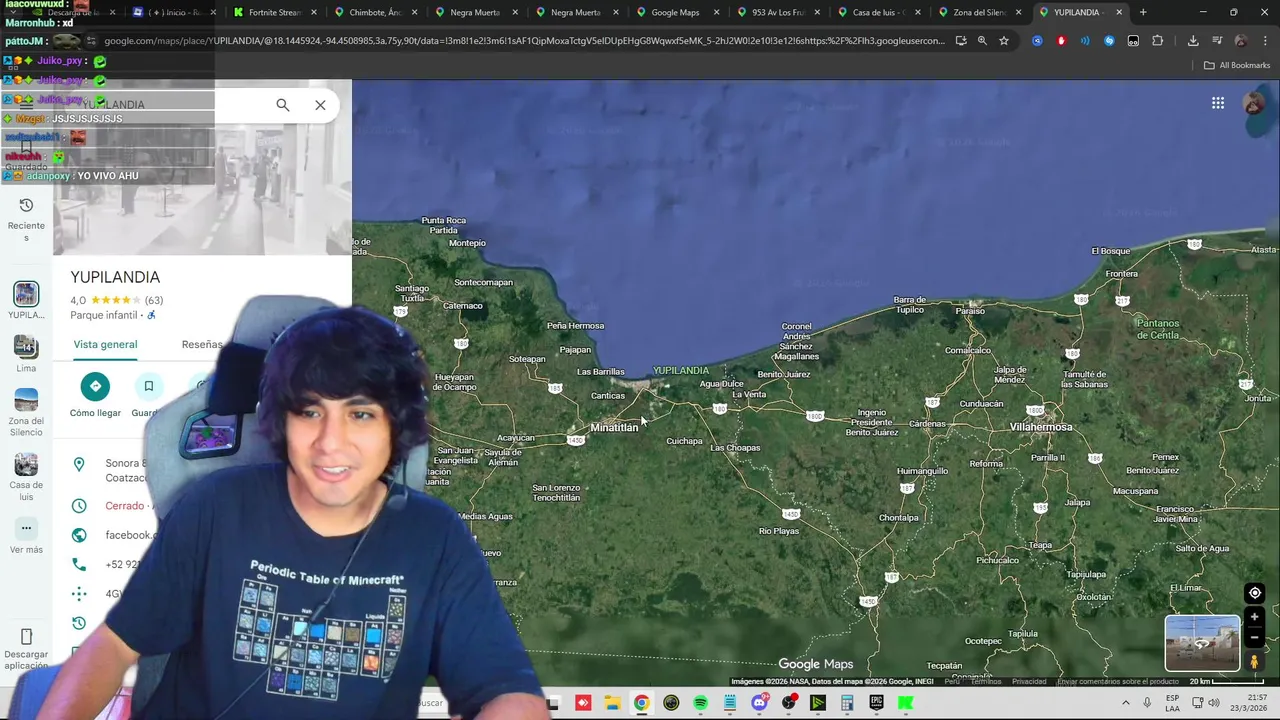Click the Términos link at map footer
Screen dimensions: 1280x720
(986, 682)
